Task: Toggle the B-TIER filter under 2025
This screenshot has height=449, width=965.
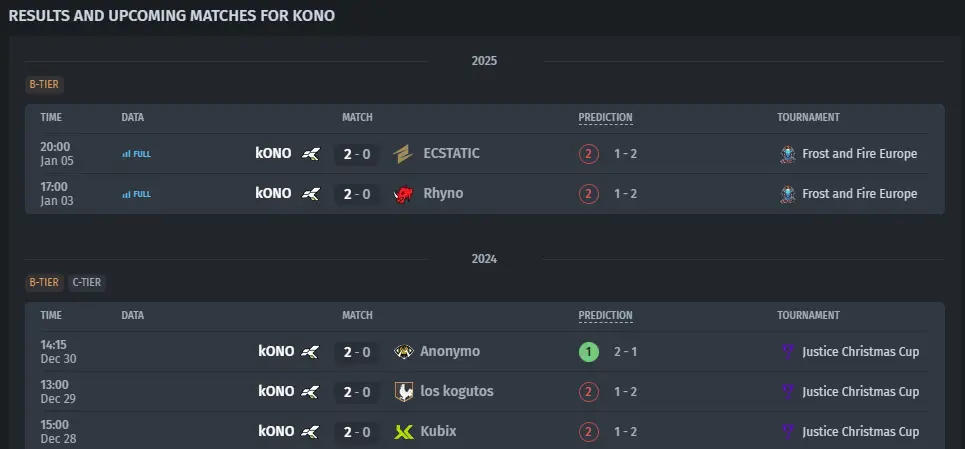Action: click(44, 85)
